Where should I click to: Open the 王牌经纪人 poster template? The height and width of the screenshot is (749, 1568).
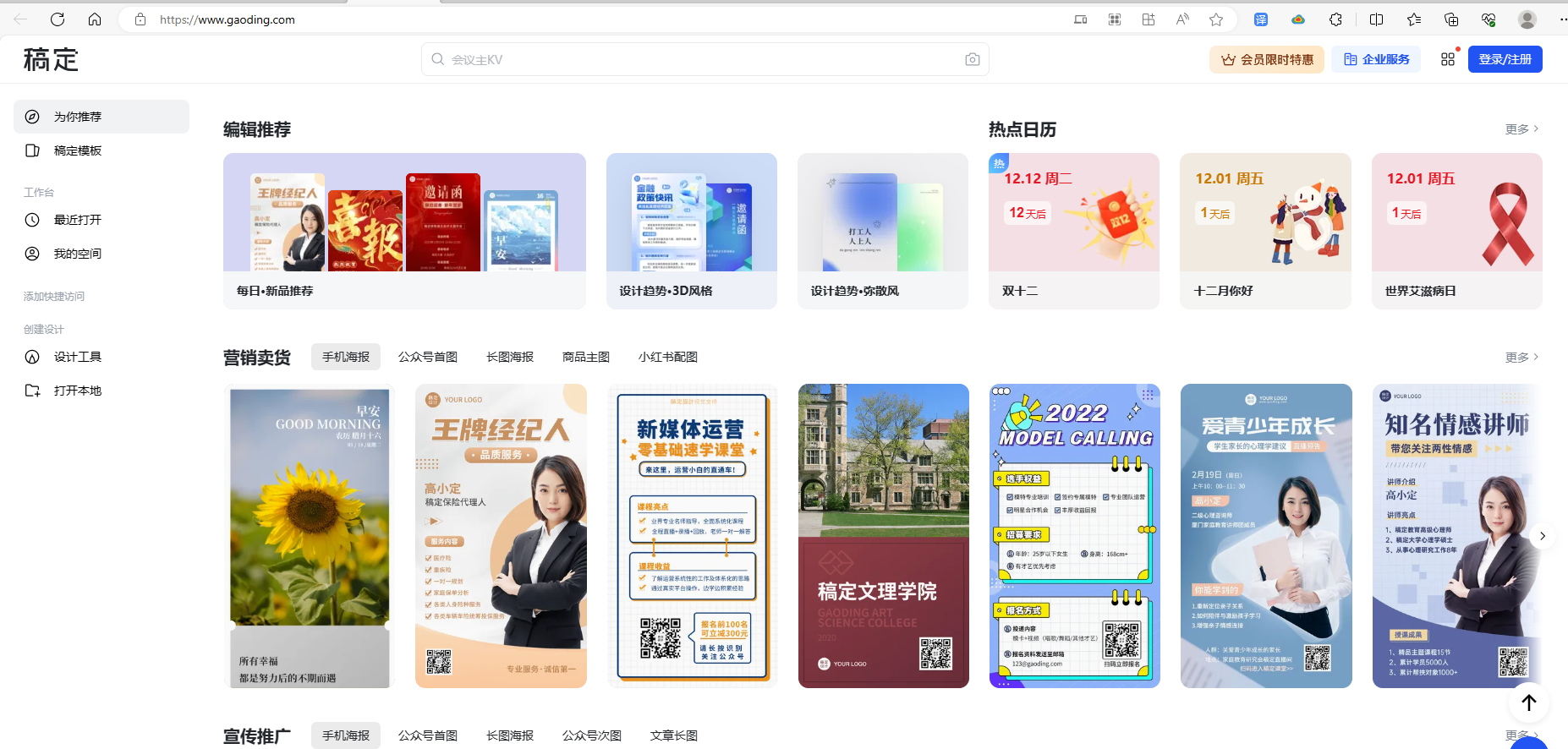pyautogui.click(x=501, y=536)
